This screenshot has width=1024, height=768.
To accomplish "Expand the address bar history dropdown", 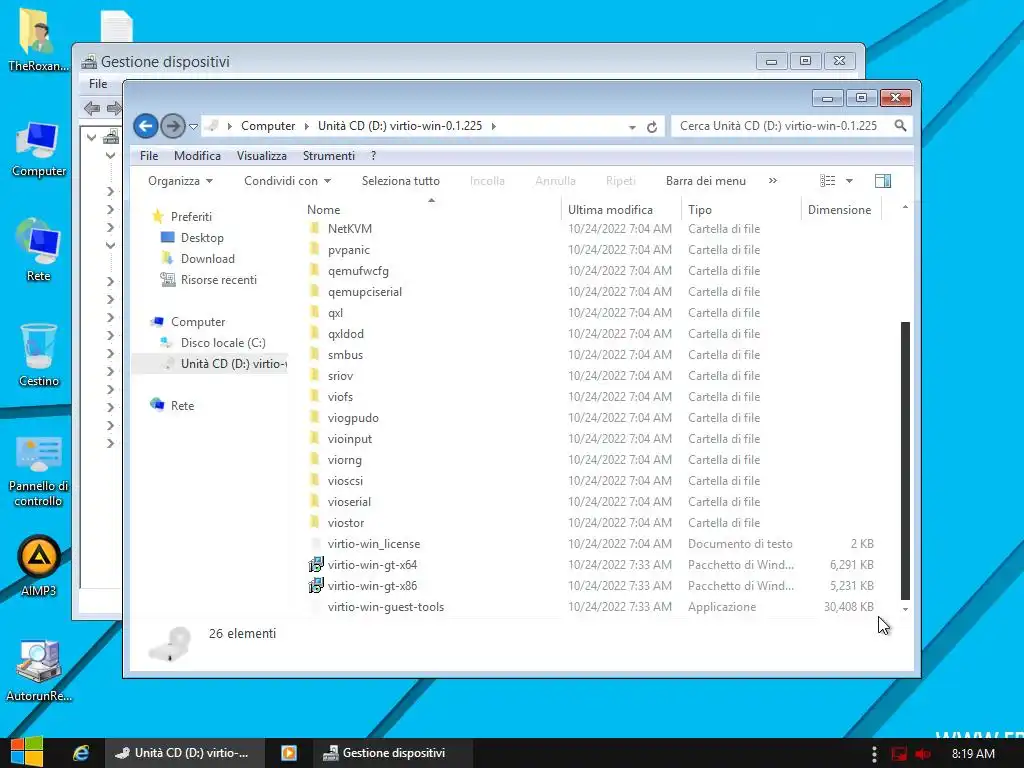I will tap(632, 127).
